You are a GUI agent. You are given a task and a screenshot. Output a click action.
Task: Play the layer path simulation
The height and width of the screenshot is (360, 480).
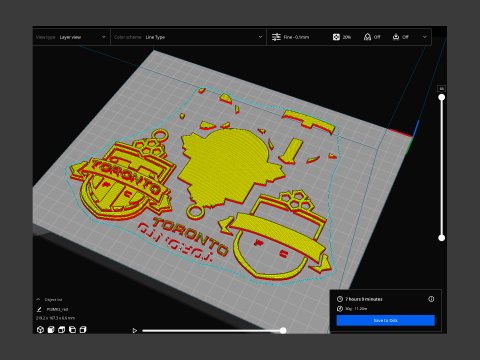coord(135,331)
